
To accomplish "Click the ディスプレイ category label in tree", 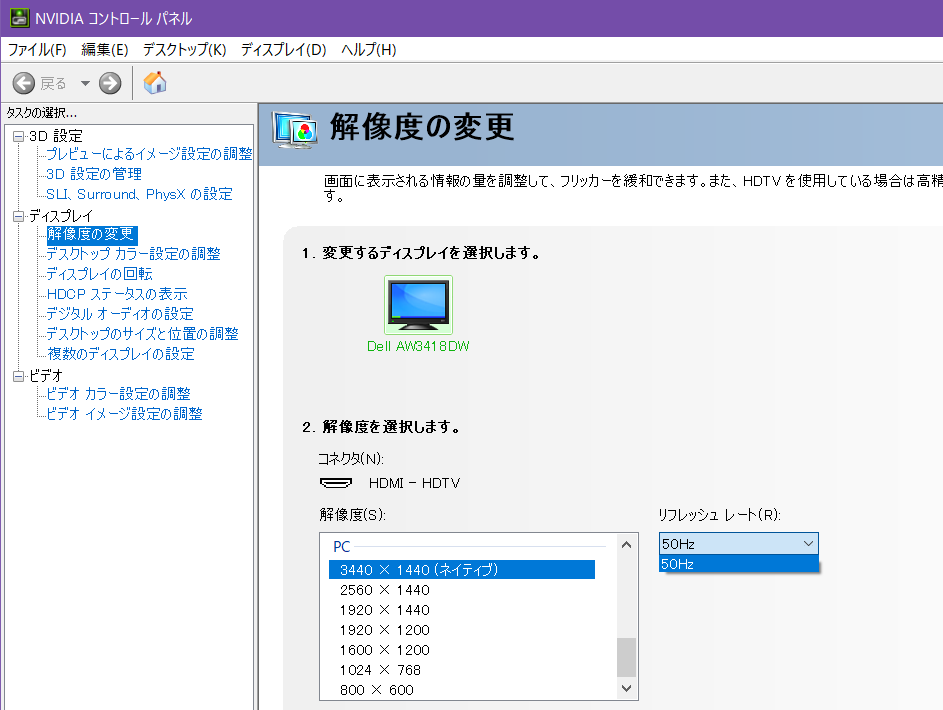I will (61, 216).
